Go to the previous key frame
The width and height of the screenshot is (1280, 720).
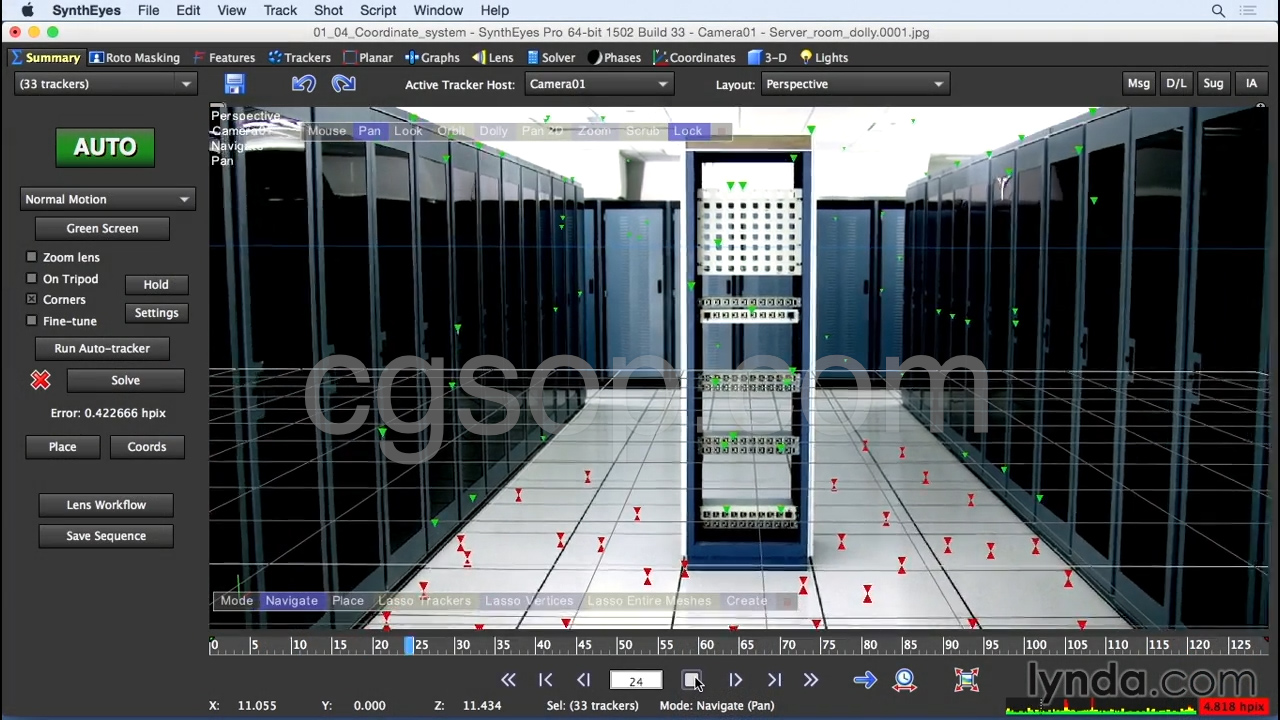(x=546, y=680)
